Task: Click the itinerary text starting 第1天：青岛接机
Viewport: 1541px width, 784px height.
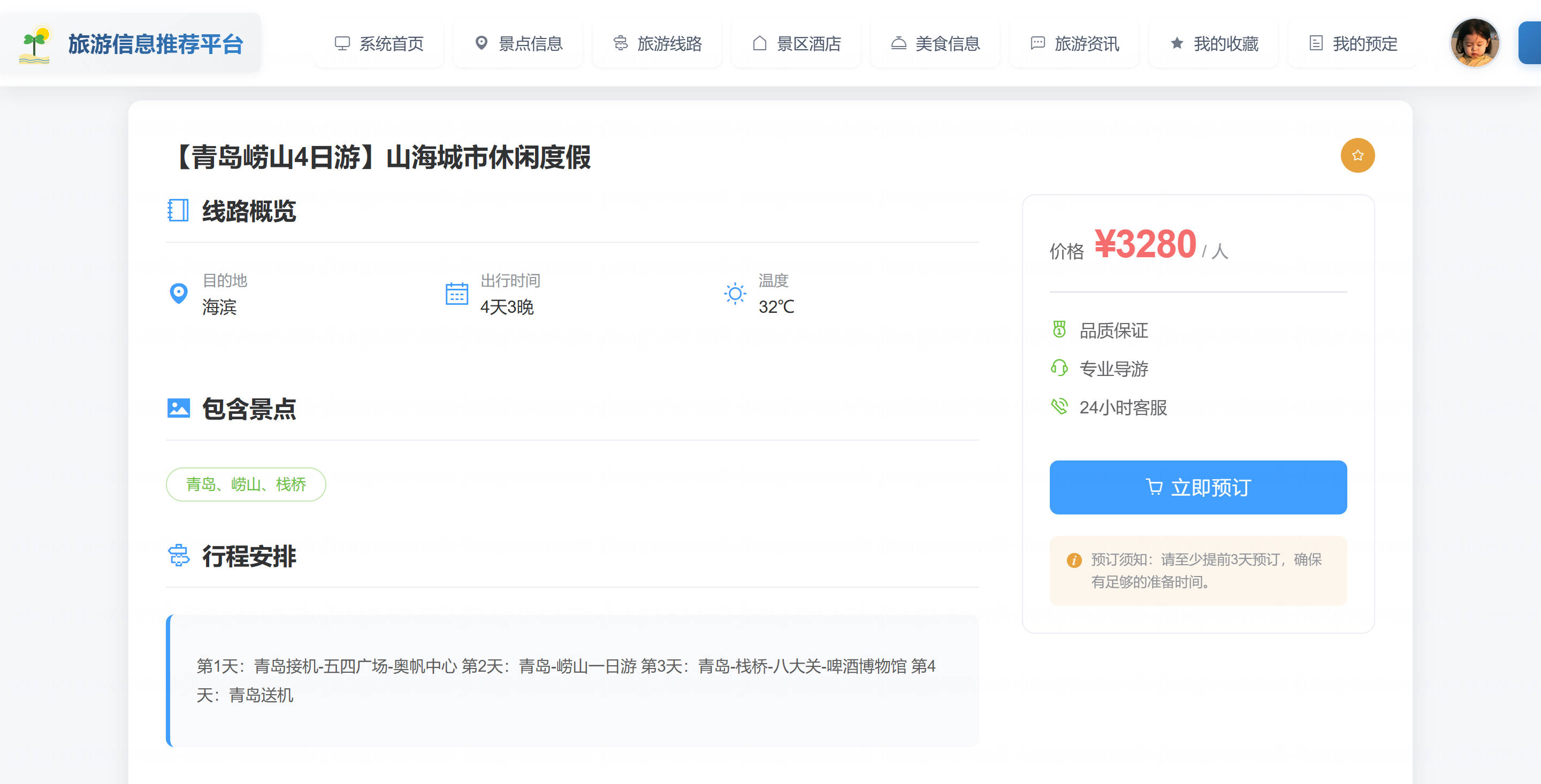Action: 566,681
